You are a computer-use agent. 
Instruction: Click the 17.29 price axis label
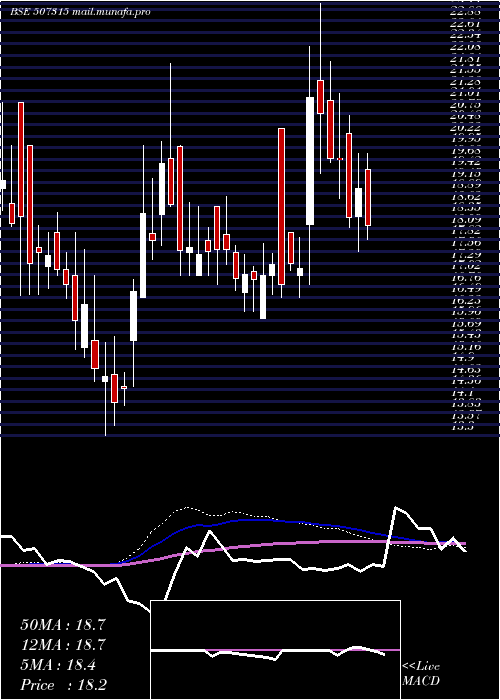(x=466, y=254)
